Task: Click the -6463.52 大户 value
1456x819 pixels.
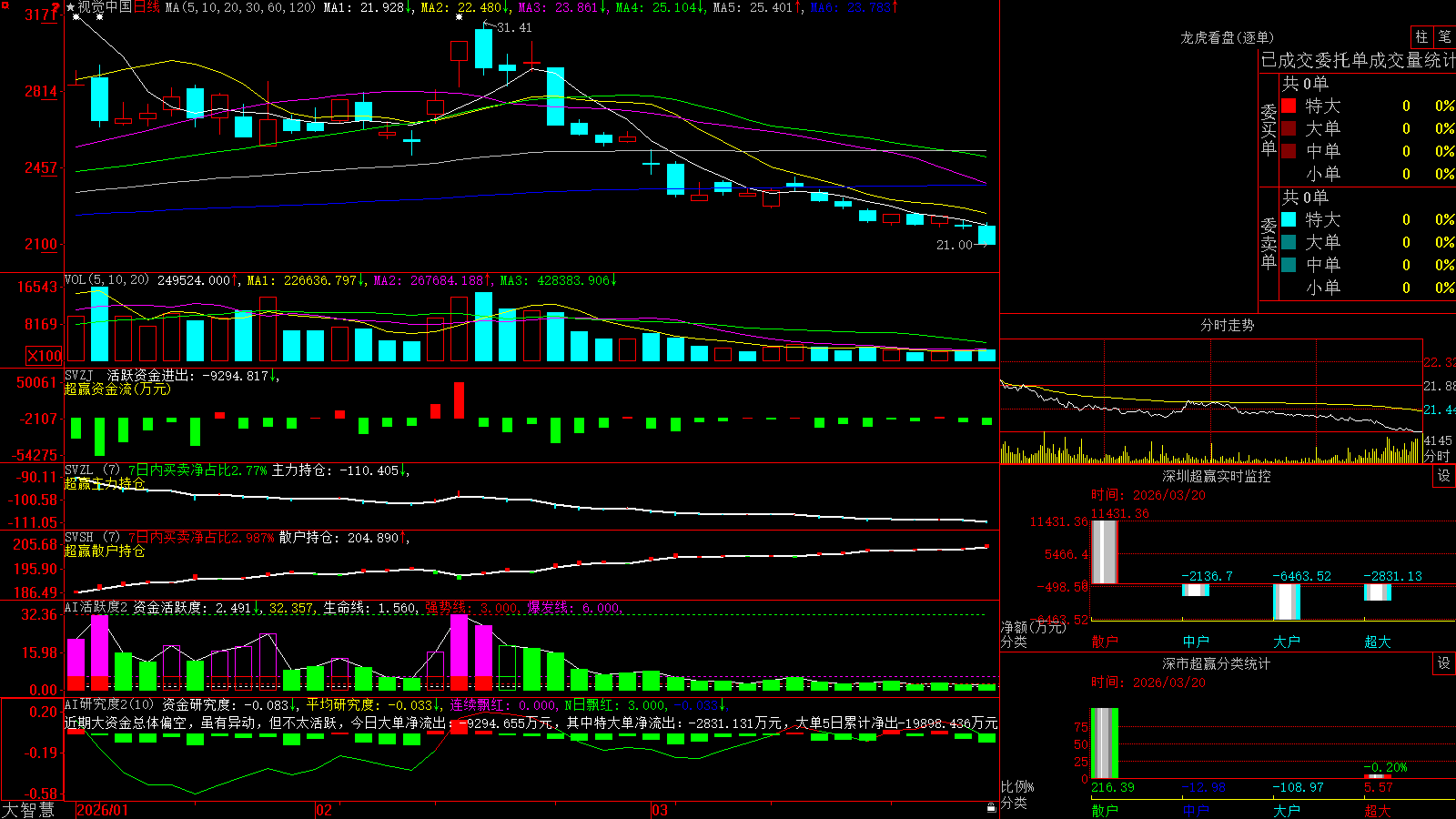Action: pyautogui.click(x=1301, y=576)
